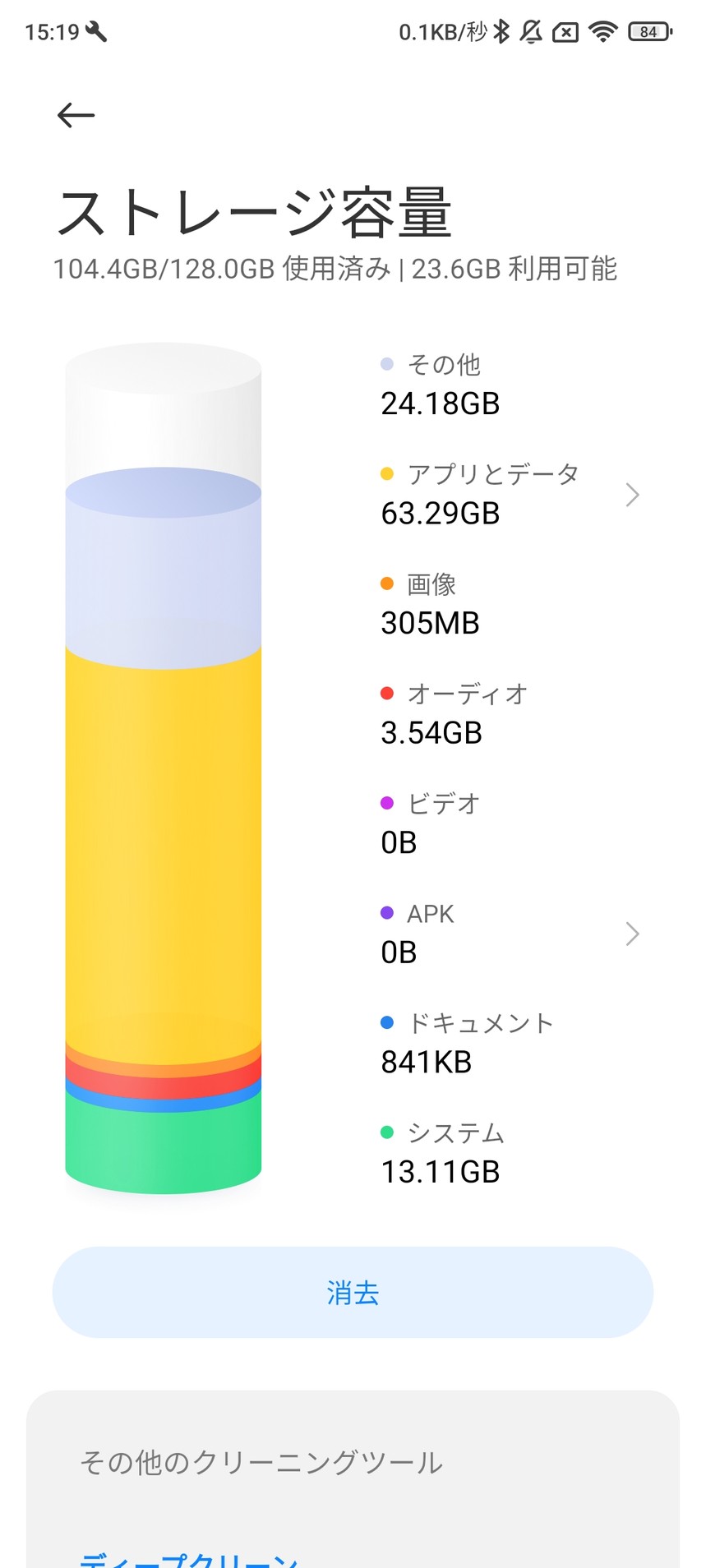Tap the ドキュメント 841KB entry
706x1568 pixels.
pos(467,1043)
